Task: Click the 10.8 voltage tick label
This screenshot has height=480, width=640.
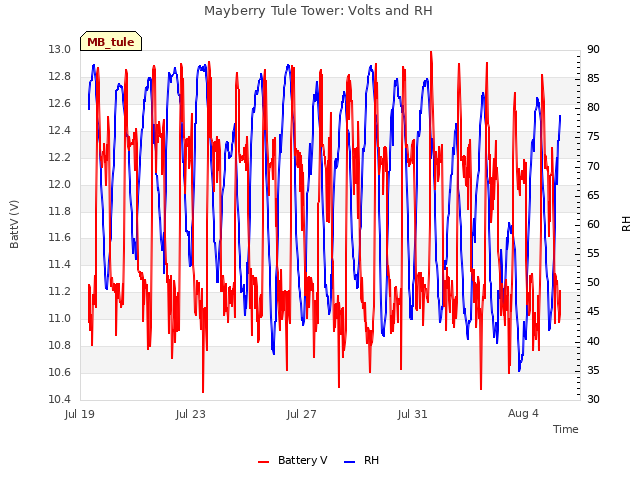Action: coord(60,345)
